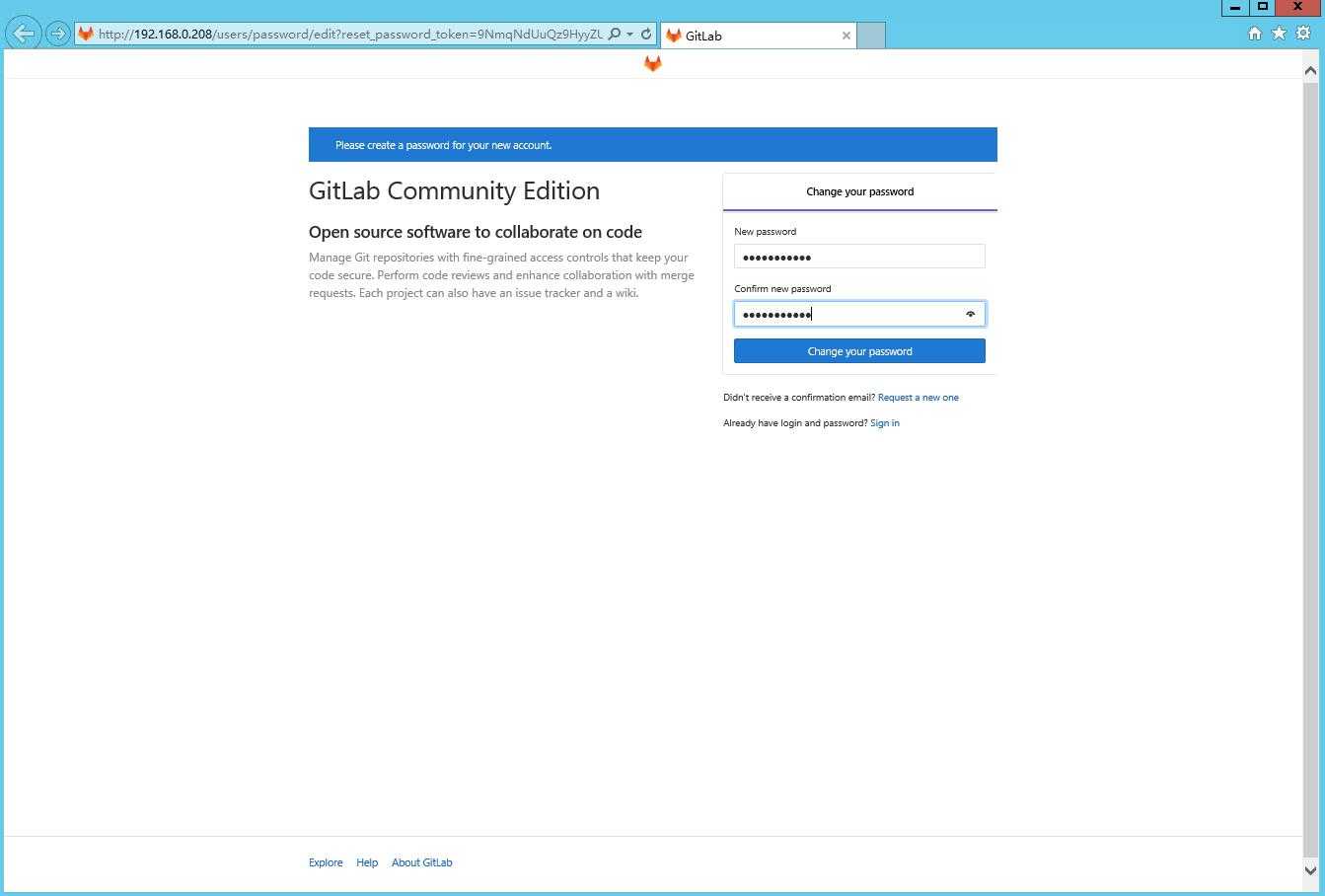Click the GitLab favicon in address bar
The width and height of the screenshot is (1325, 896).
(86, 34)
